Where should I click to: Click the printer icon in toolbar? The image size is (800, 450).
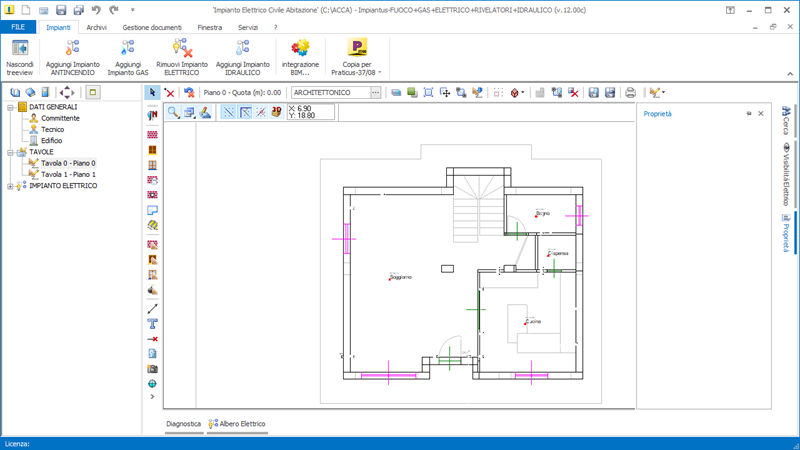coord(630,92)
